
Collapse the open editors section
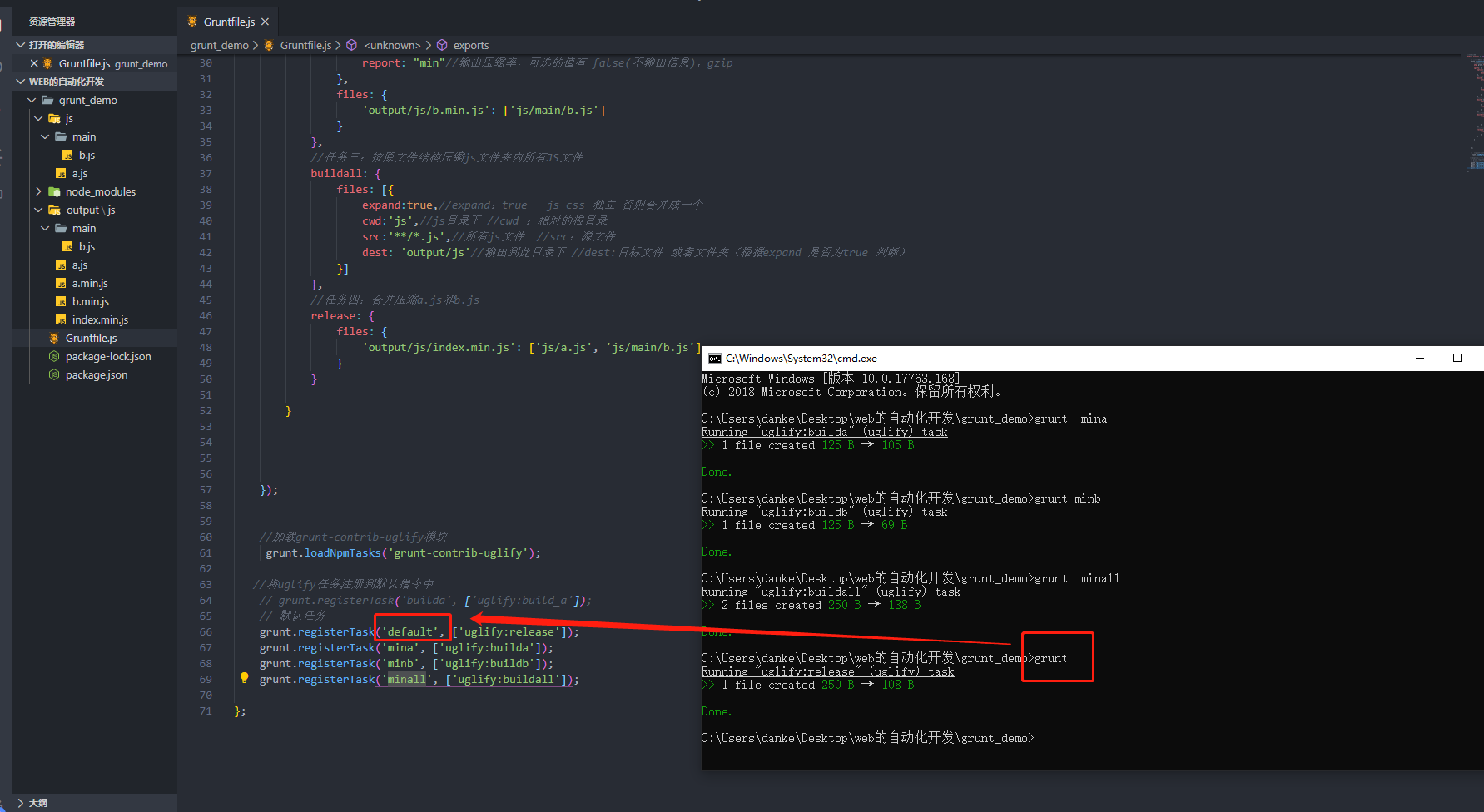pos(21,45)
